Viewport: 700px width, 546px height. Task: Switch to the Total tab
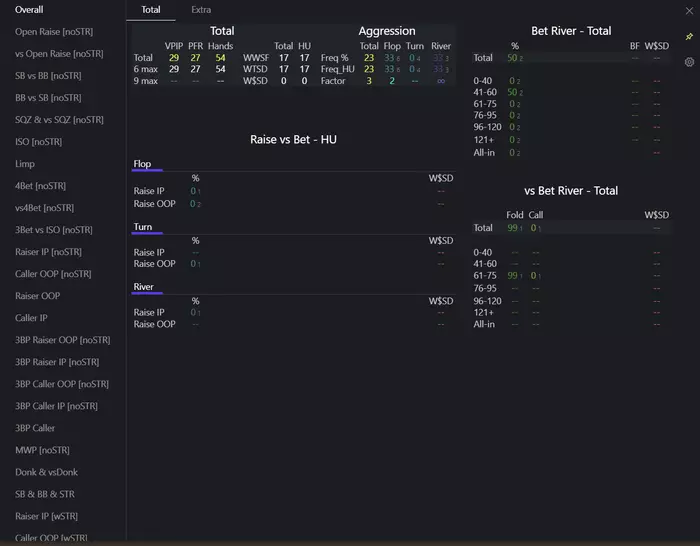[x=151, y=10]
